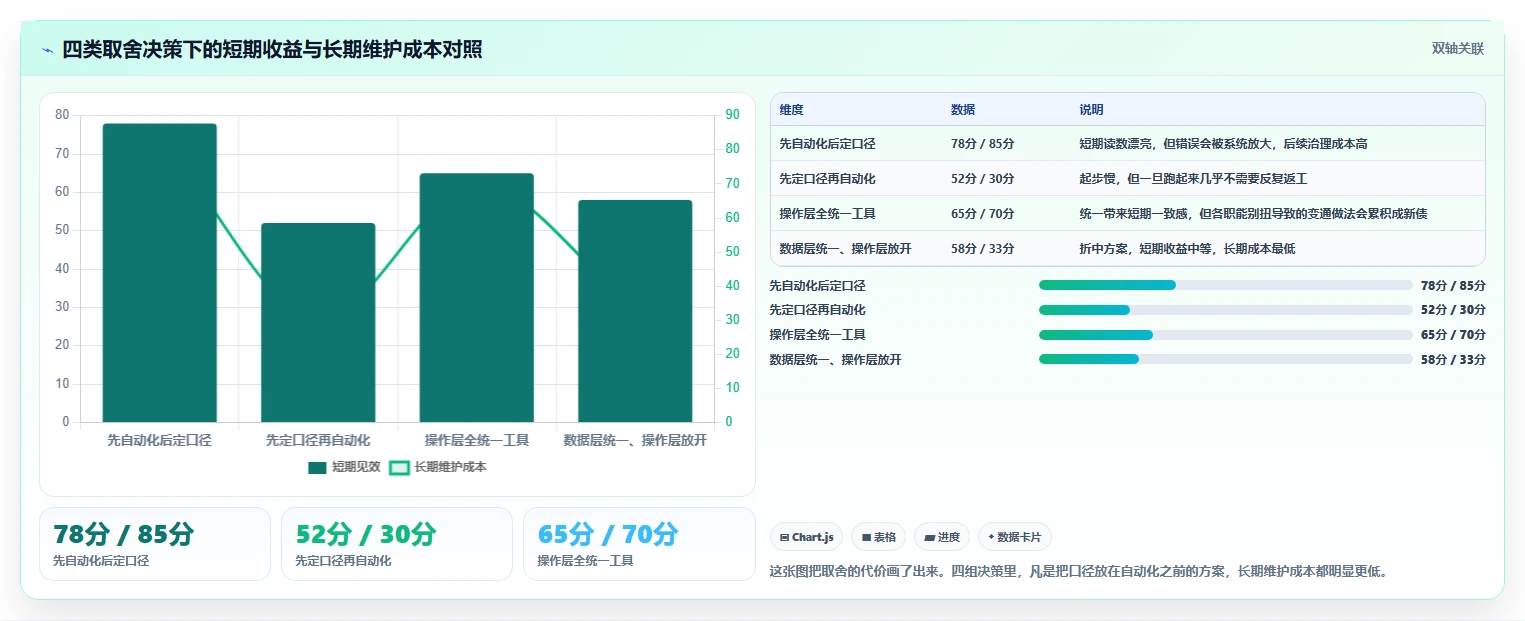Click the 先定口径再自动化 bar in chart
The image size is (1525, 621).
click(x=318, y=322)
